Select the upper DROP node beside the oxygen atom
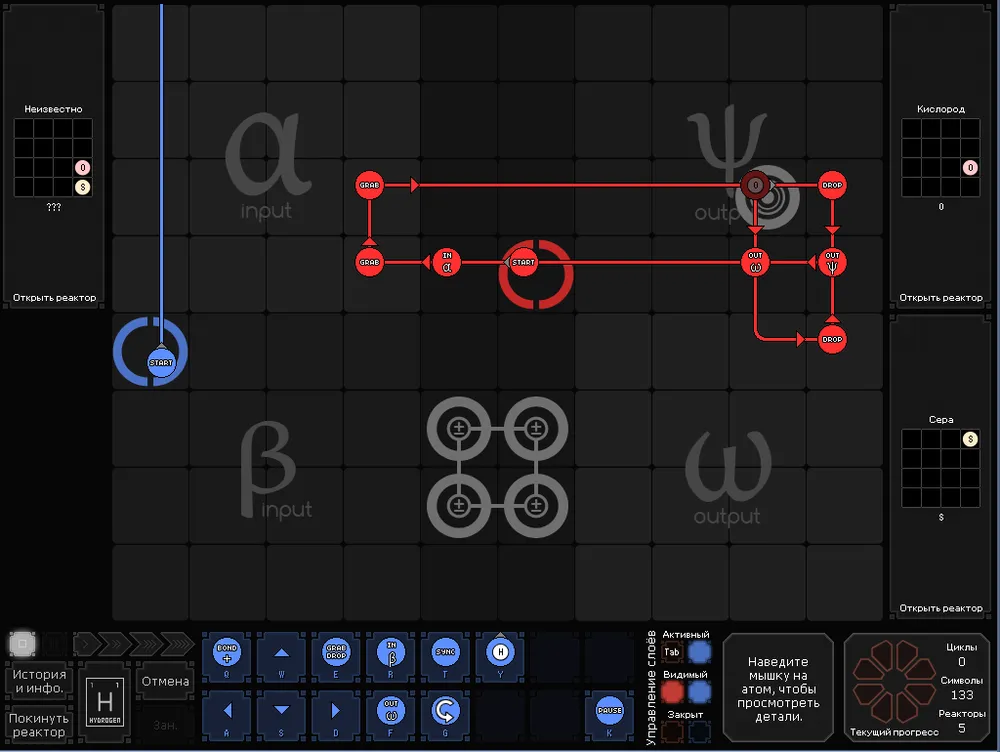1000x752 pixels. click(832, 185)
